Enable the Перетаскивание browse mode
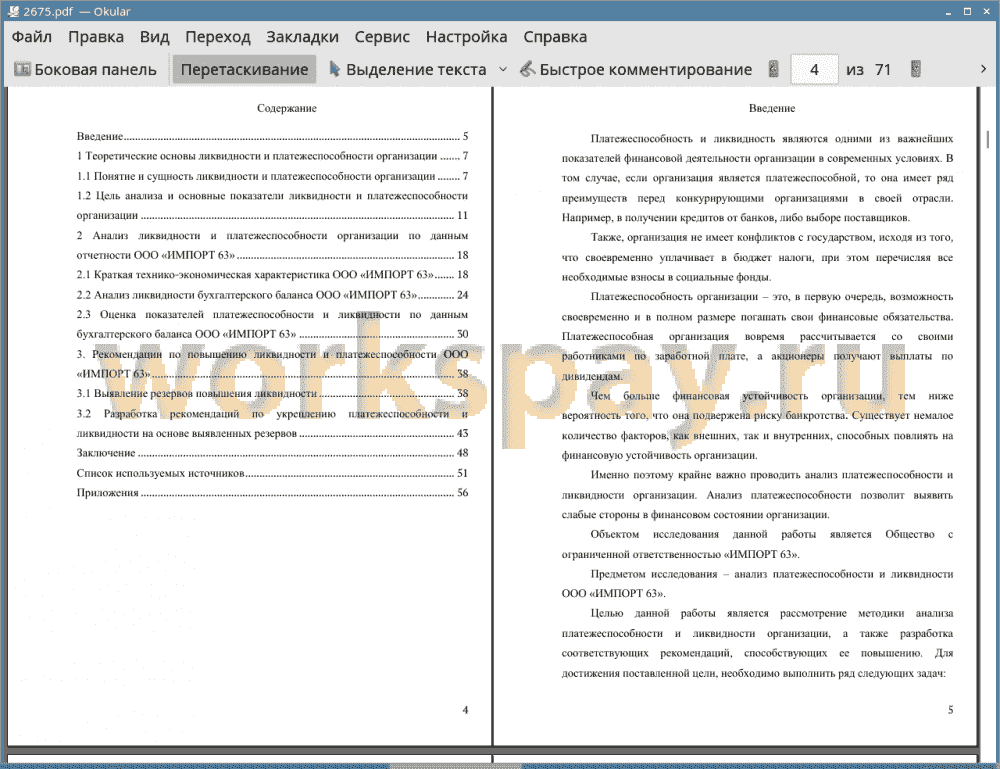The image size is (1000, 769). [244, 70]
